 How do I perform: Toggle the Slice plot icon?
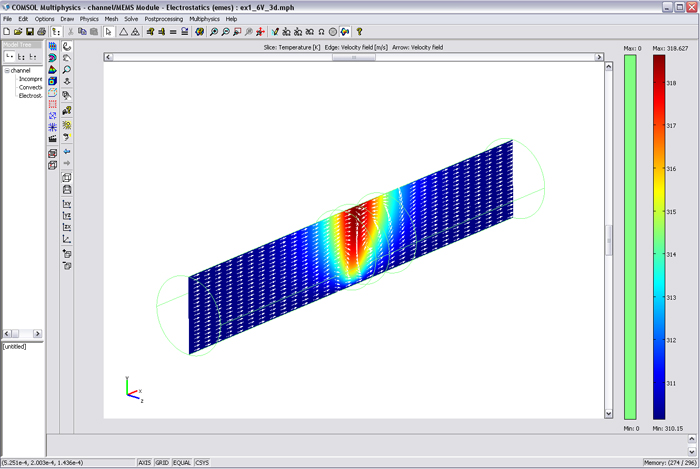pos(52,46)
